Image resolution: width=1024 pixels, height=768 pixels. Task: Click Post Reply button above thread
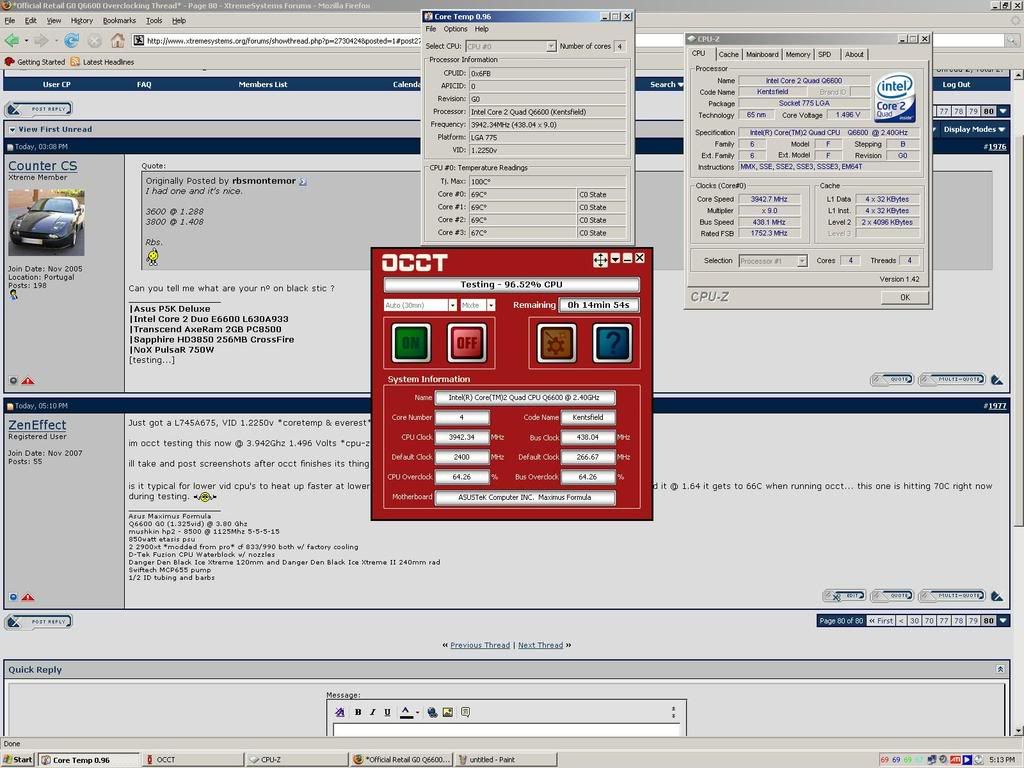click(x=39, y=109)
